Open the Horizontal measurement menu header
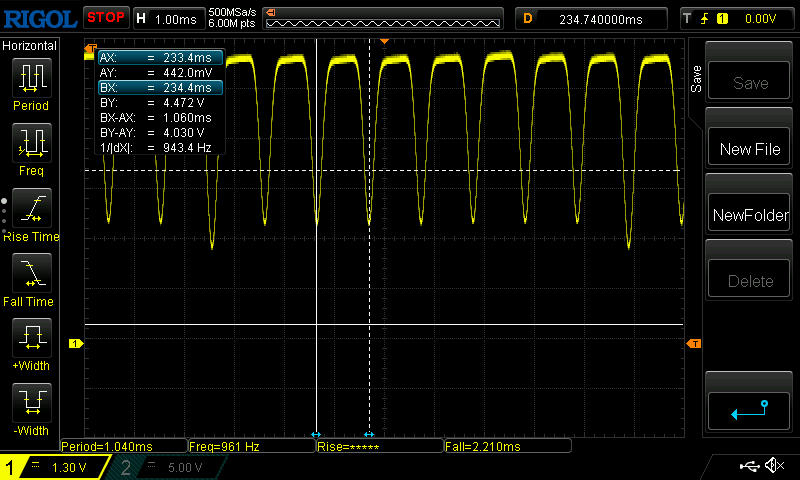800x480 pixels. (x=30, y=46)
